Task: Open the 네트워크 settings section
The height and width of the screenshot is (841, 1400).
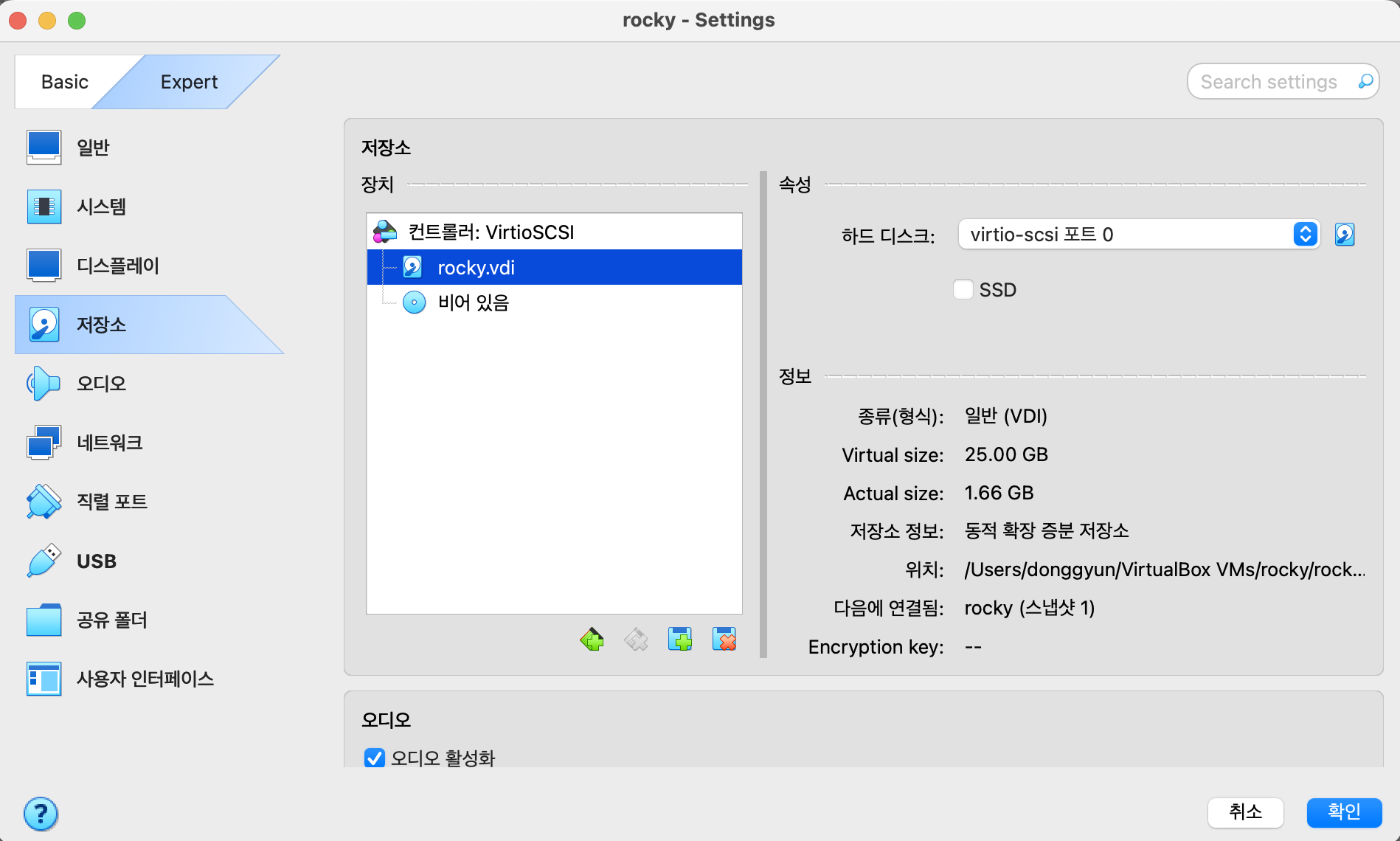Action: [148, 443]
